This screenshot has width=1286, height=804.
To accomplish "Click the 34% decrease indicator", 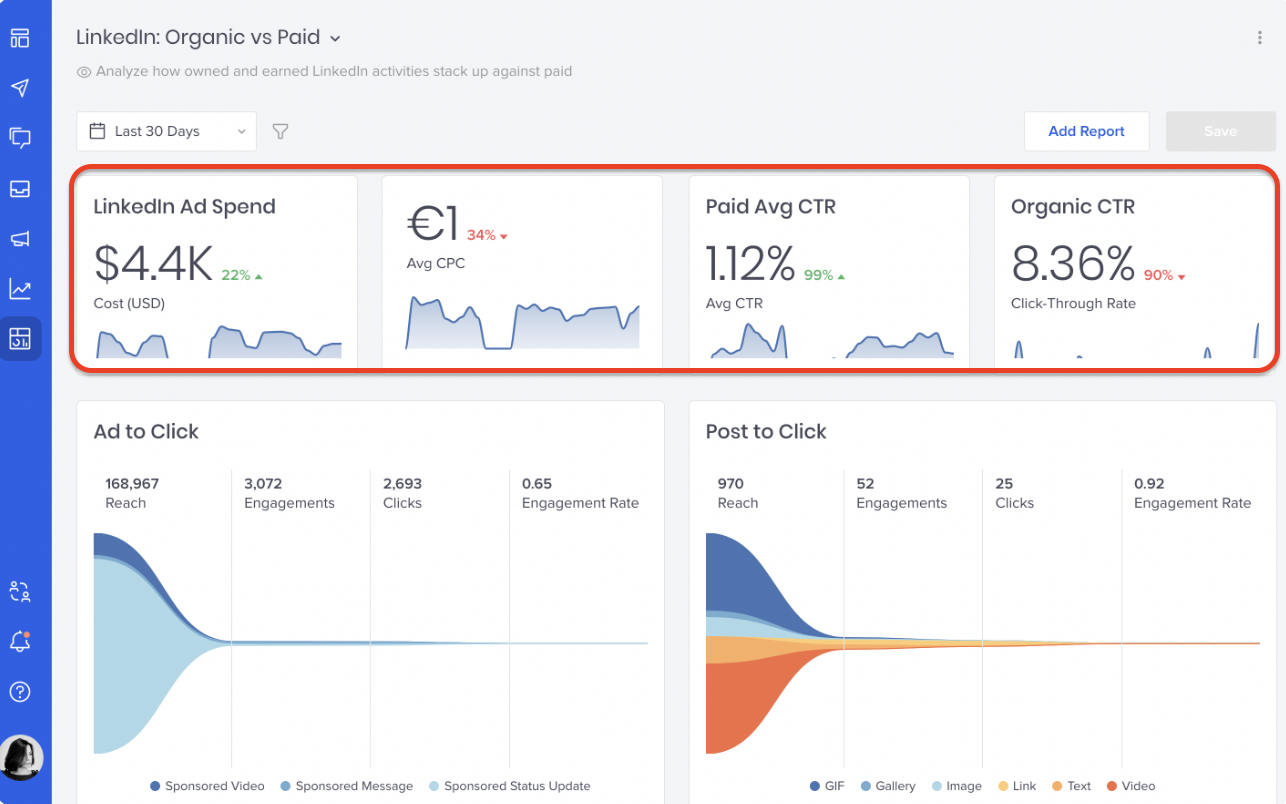I will (x=487, y=235).
